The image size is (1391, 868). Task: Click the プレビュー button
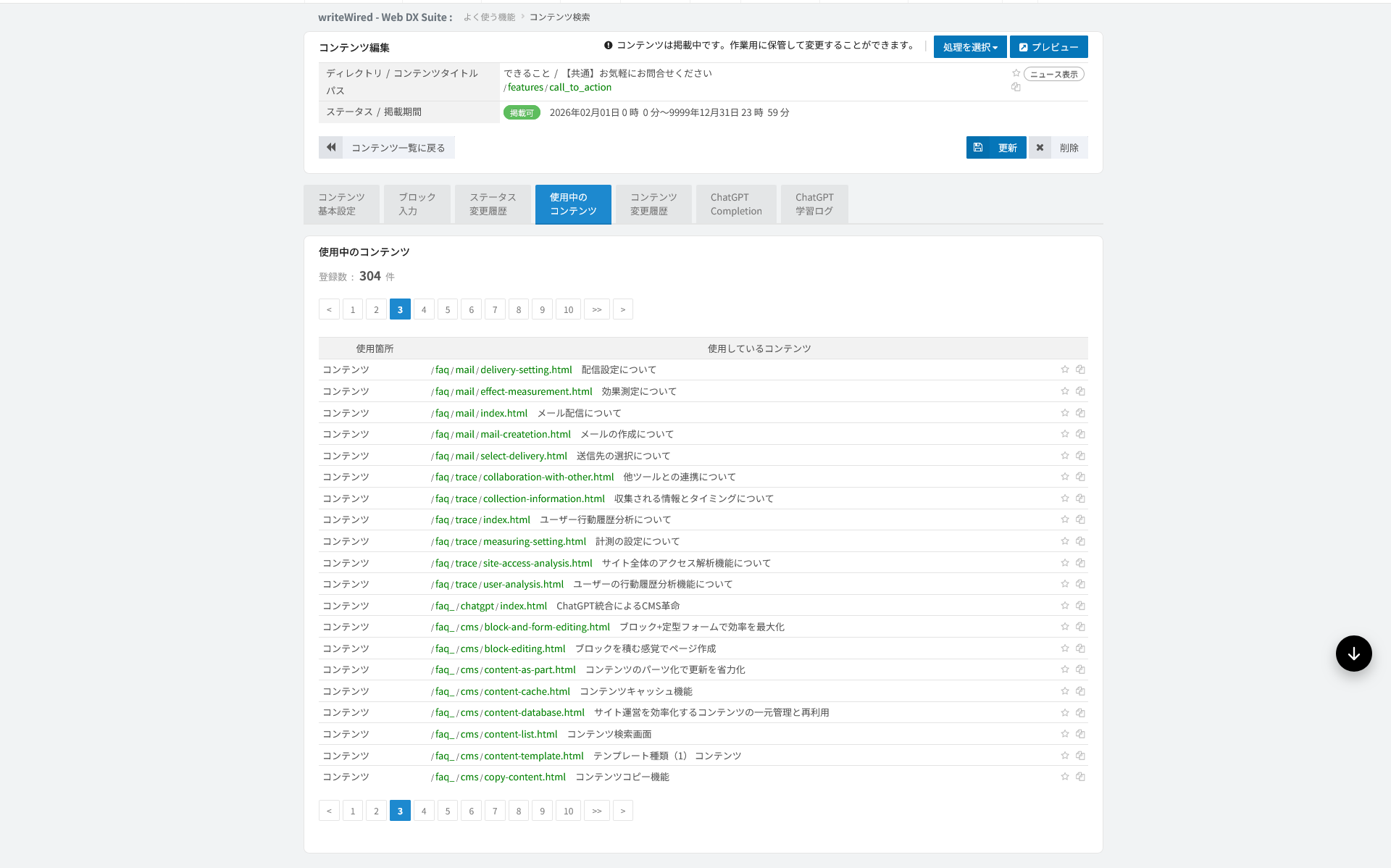[1048, 47]
